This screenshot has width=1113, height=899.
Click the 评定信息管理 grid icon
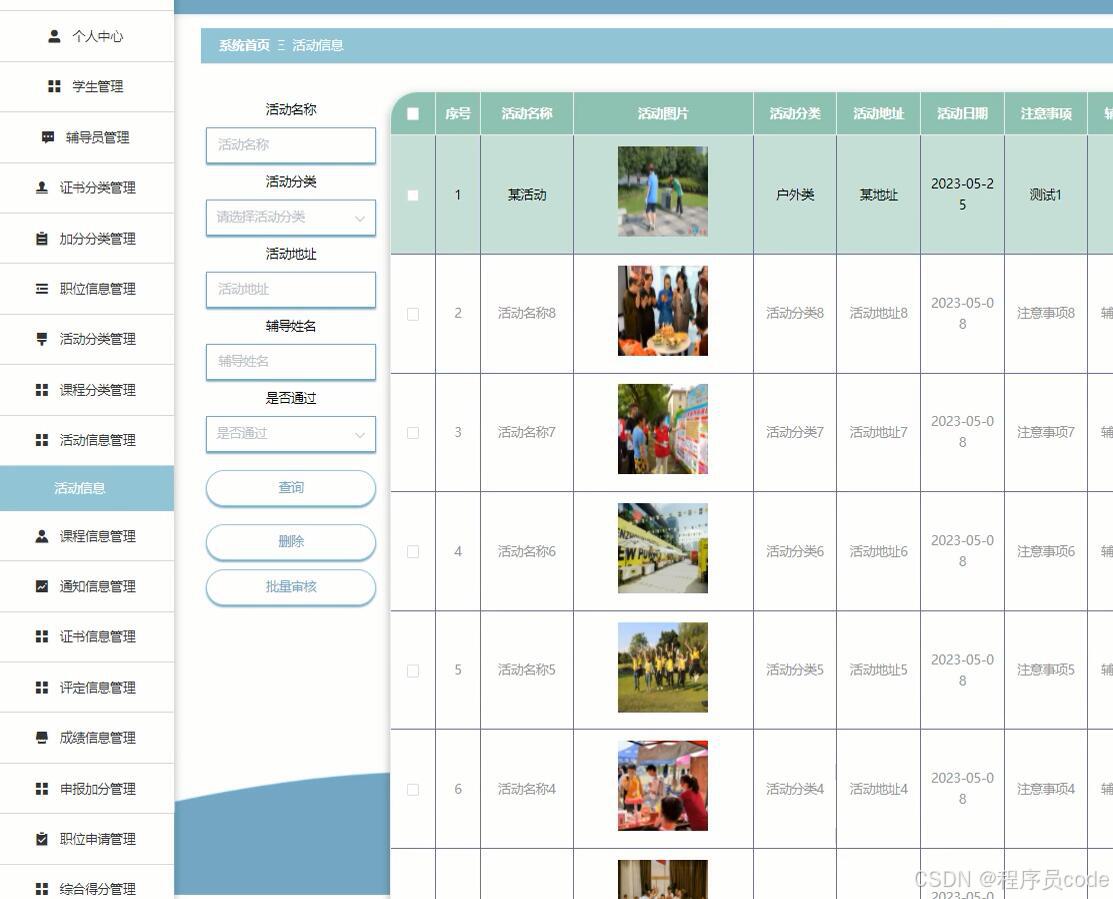coord(42,688)
